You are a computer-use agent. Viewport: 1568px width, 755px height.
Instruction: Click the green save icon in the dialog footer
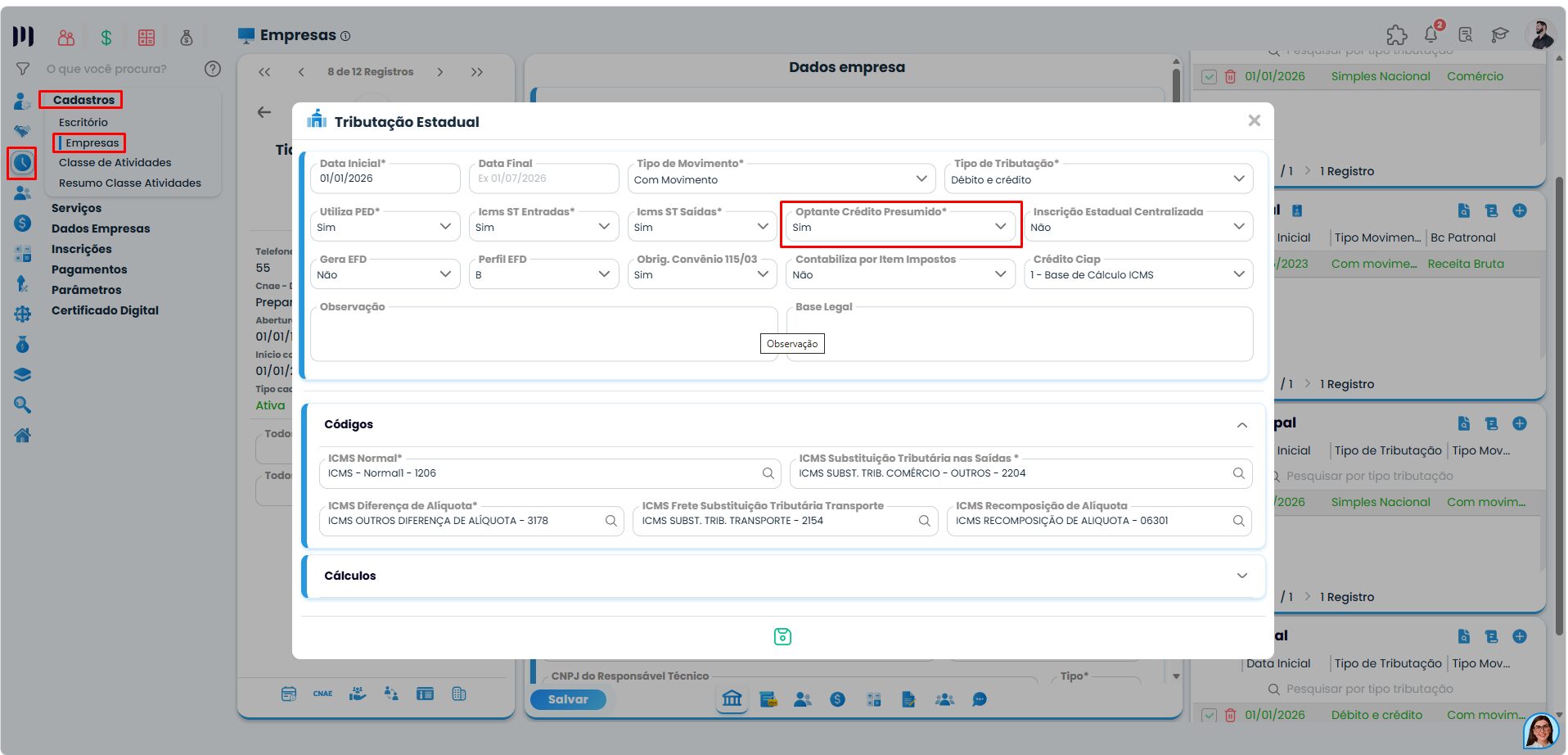coord(782,636)
